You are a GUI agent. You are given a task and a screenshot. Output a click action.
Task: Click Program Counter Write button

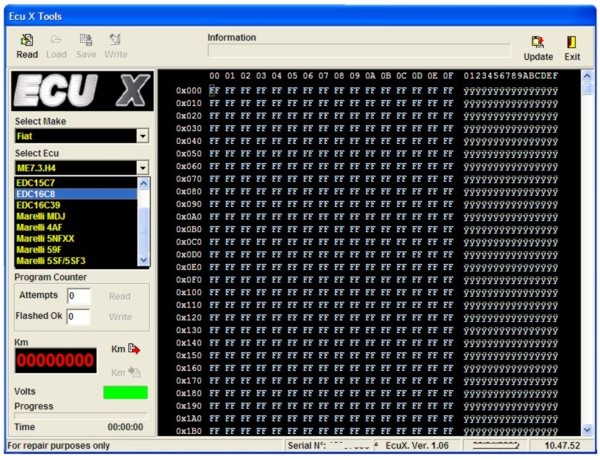120,317
